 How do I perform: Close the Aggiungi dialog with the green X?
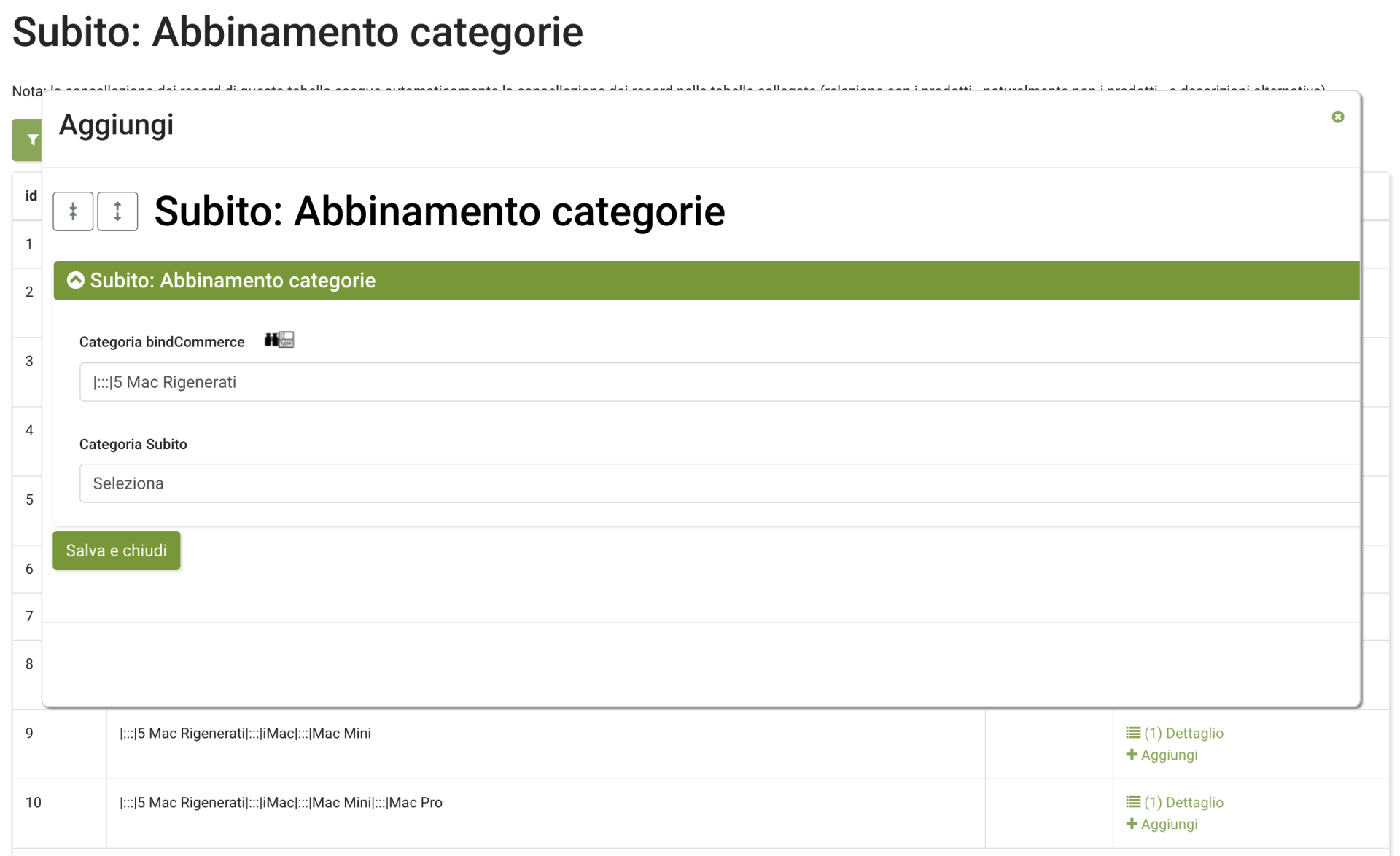click(x=1337, y=117)
